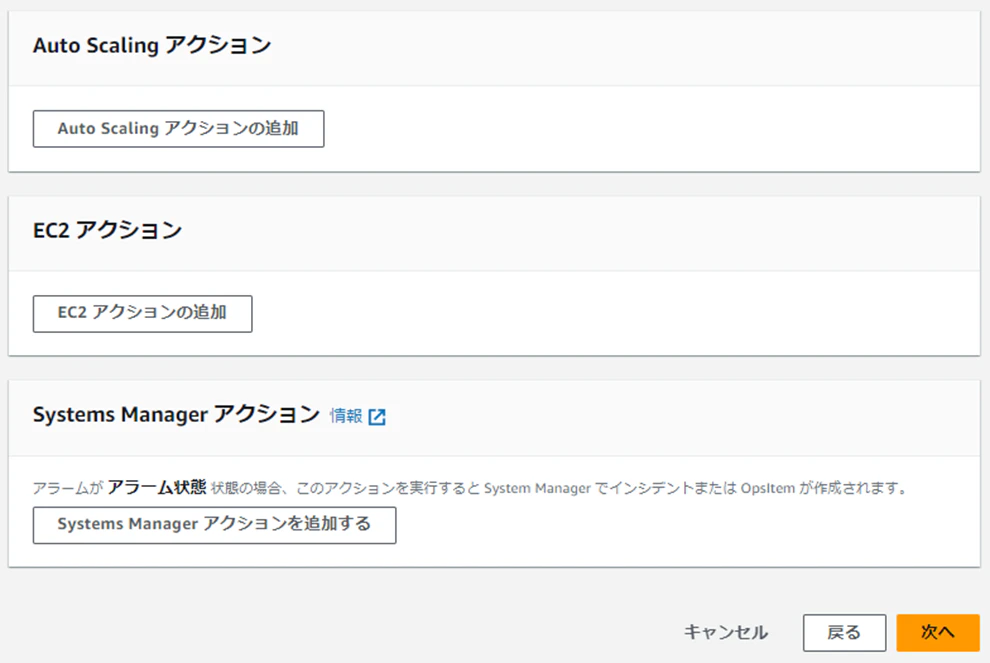Screen dimensions: 990x663
Task: Select the EC2 アクション section heading
Action: pyautogui.click(x=107, y=230)
